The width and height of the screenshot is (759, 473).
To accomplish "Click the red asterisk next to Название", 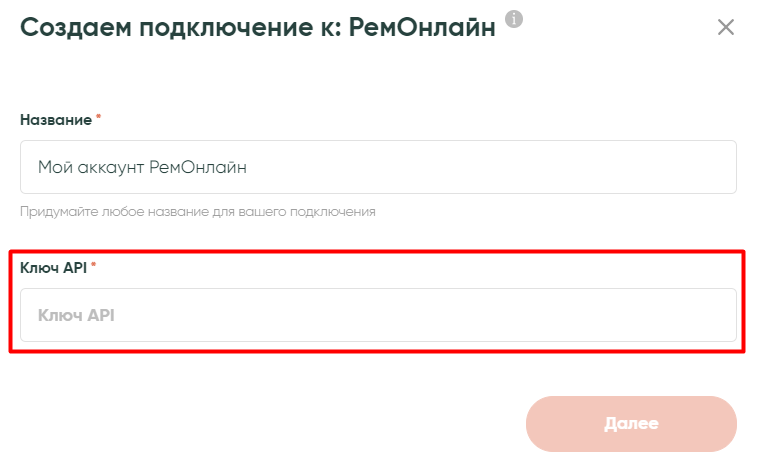I will [98, 119].
